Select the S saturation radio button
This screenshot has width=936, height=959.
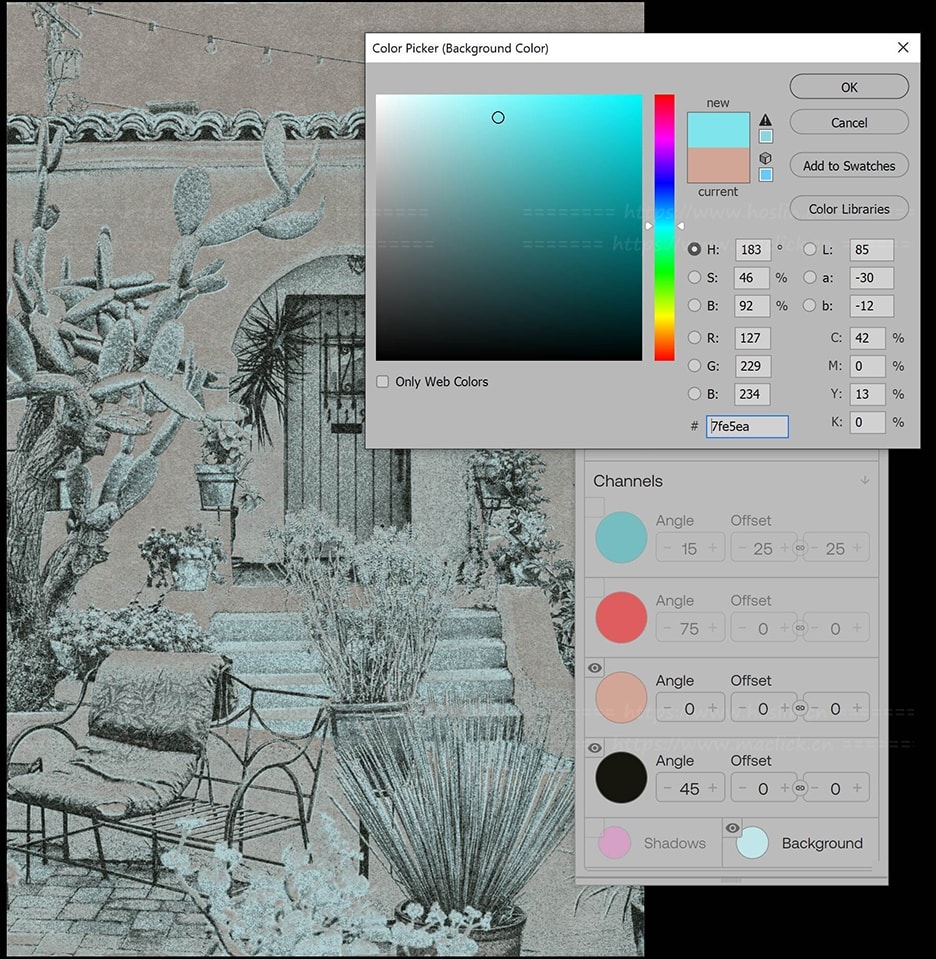[694, 278]
